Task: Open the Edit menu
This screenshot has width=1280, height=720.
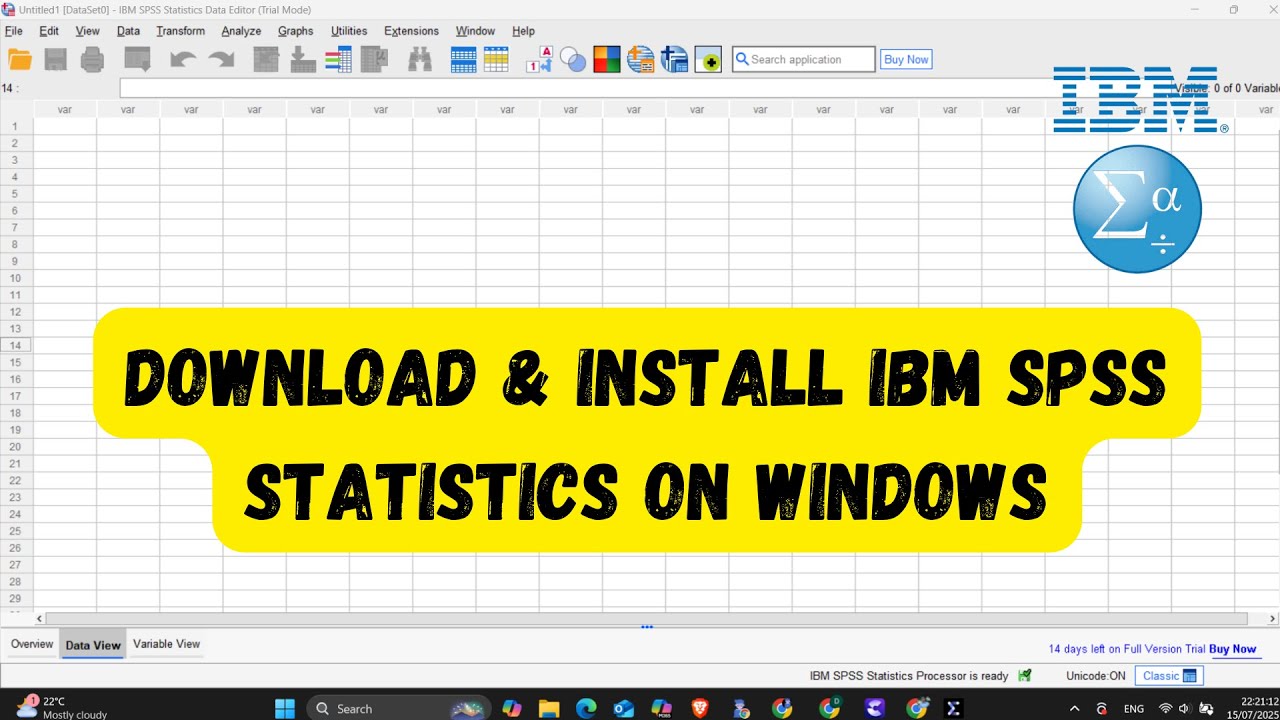Action: point(49,31)
